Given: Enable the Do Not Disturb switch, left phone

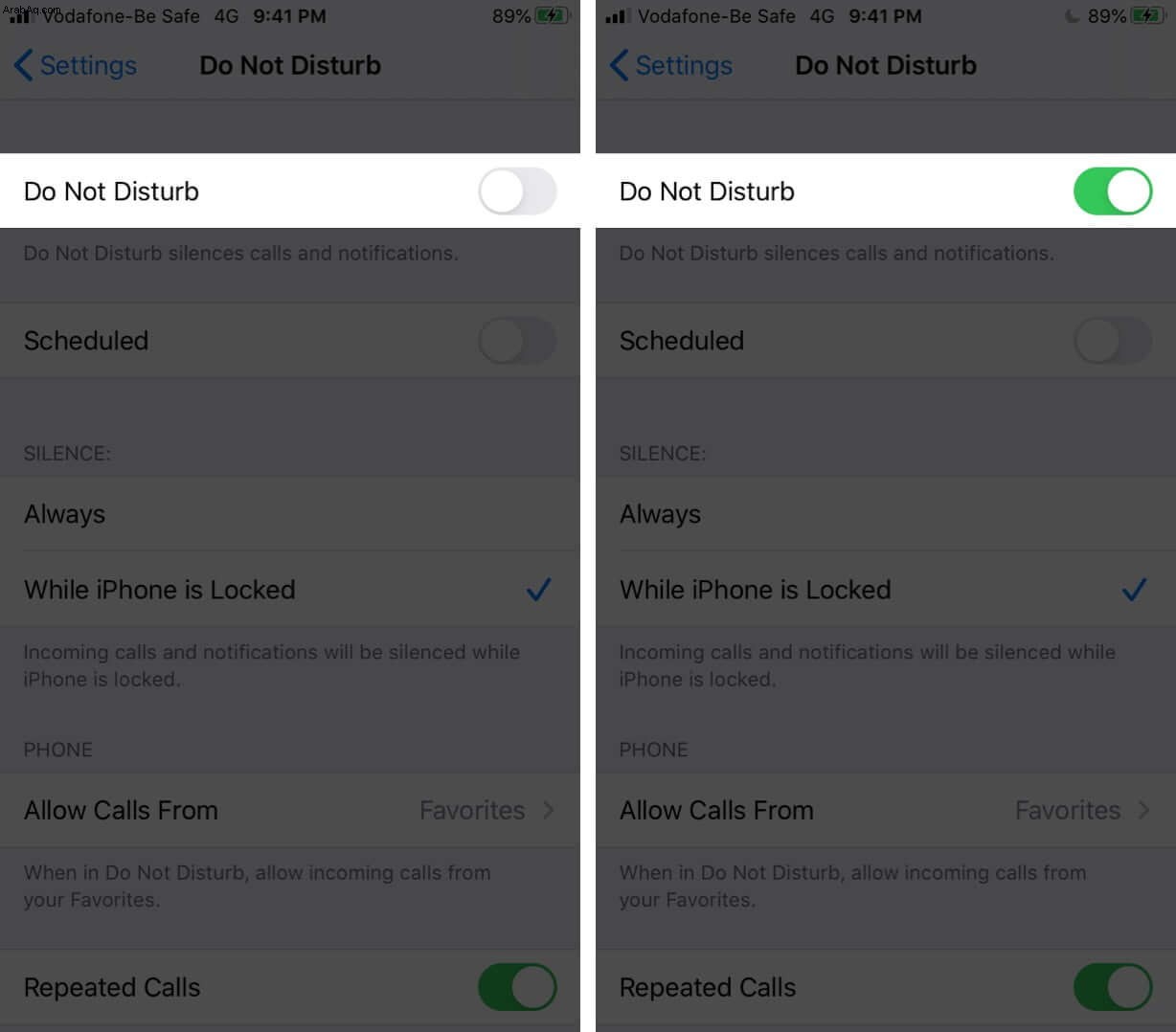Looking at the screenshot, I should pos(517,191).
